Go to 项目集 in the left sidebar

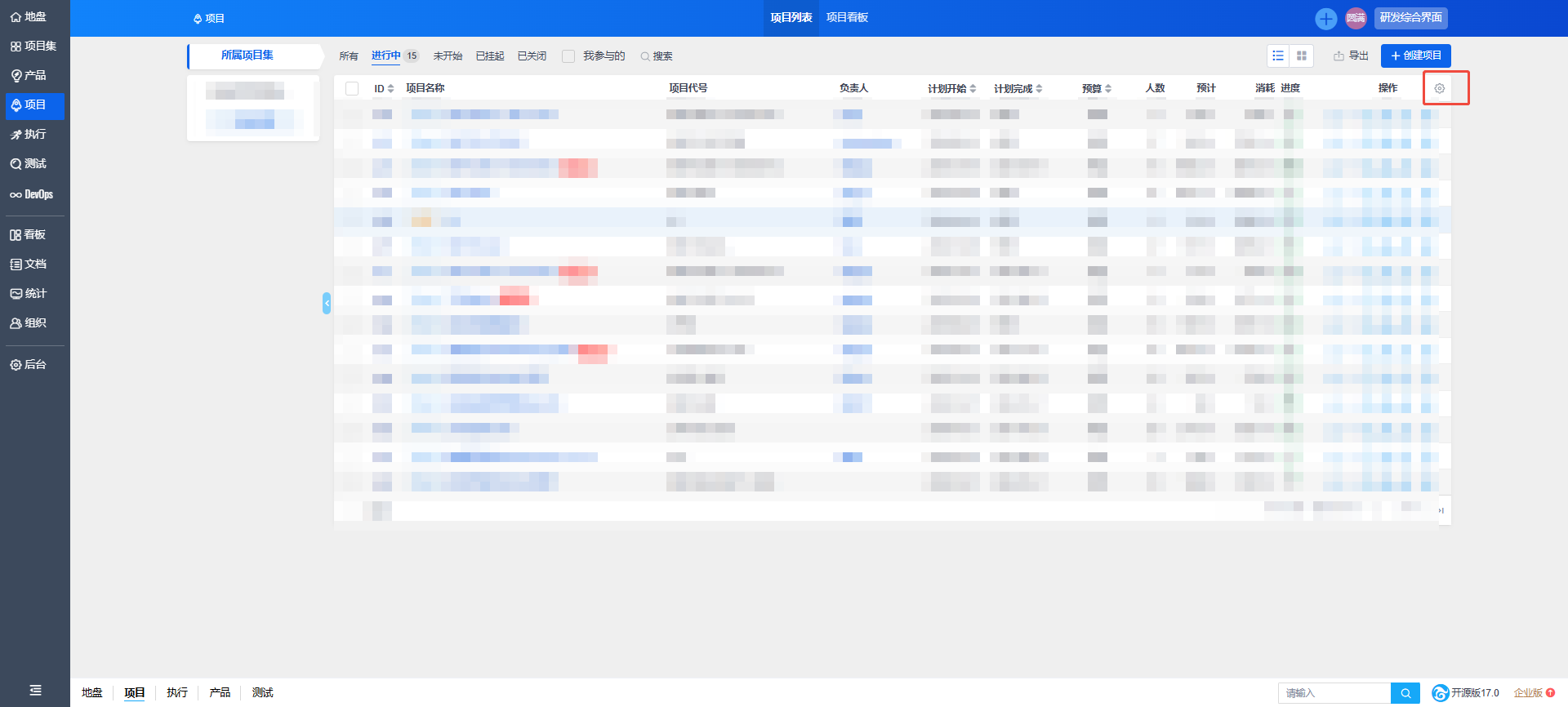click(33, 46)
